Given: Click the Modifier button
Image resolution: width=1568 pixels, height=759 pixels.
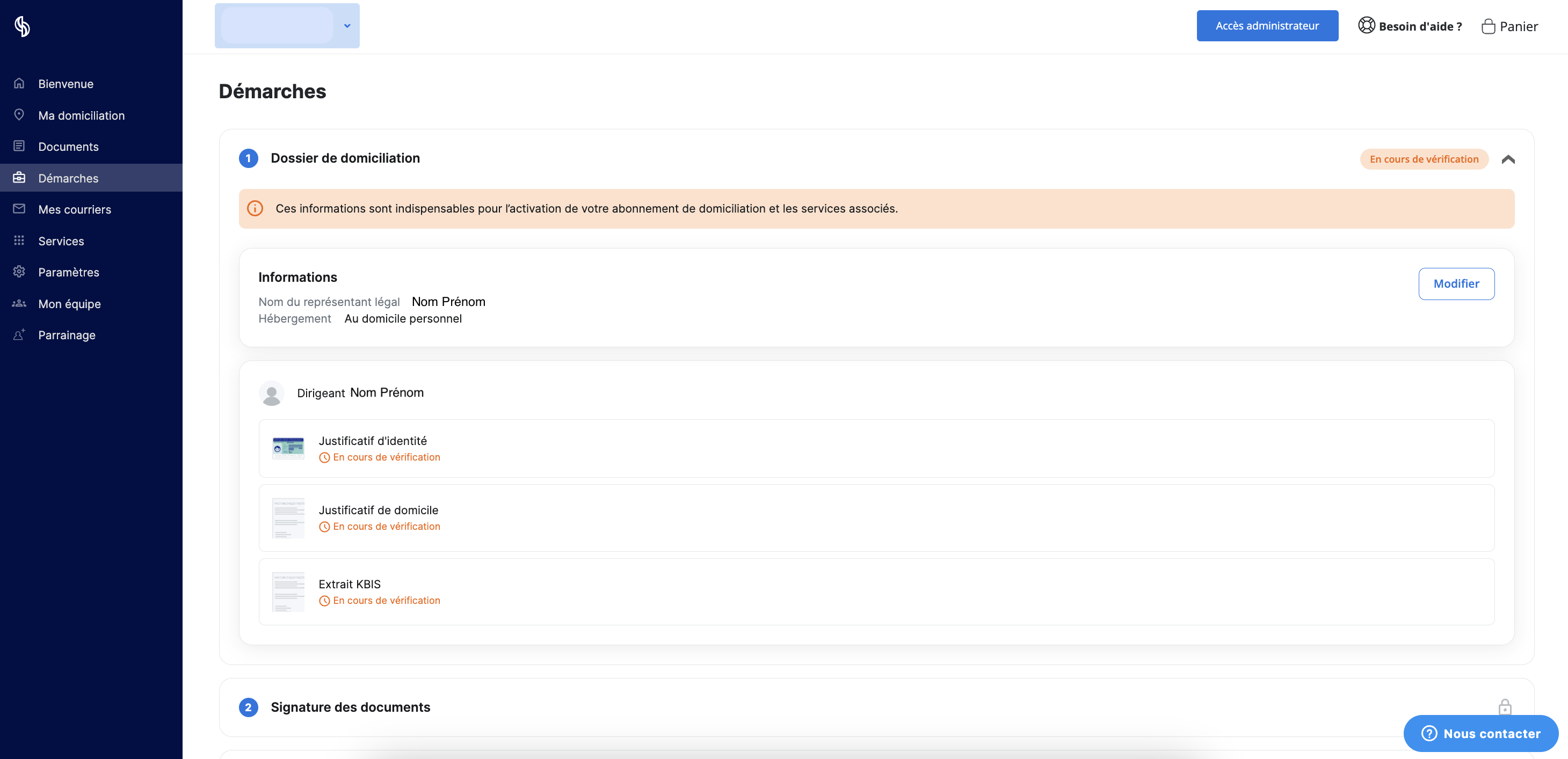Looking at the screenshot, I should 1456,283.
